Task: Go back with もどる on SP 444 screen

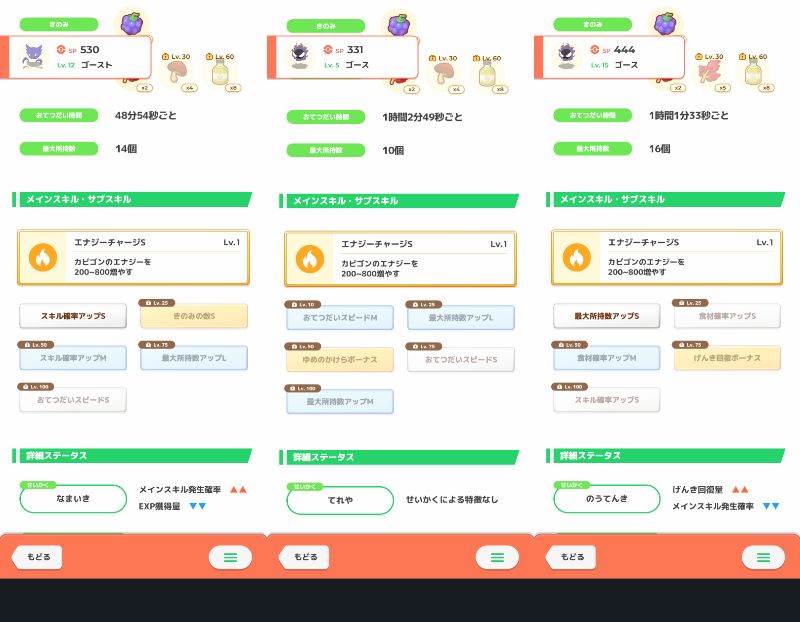Action: [x=571, y=557]
